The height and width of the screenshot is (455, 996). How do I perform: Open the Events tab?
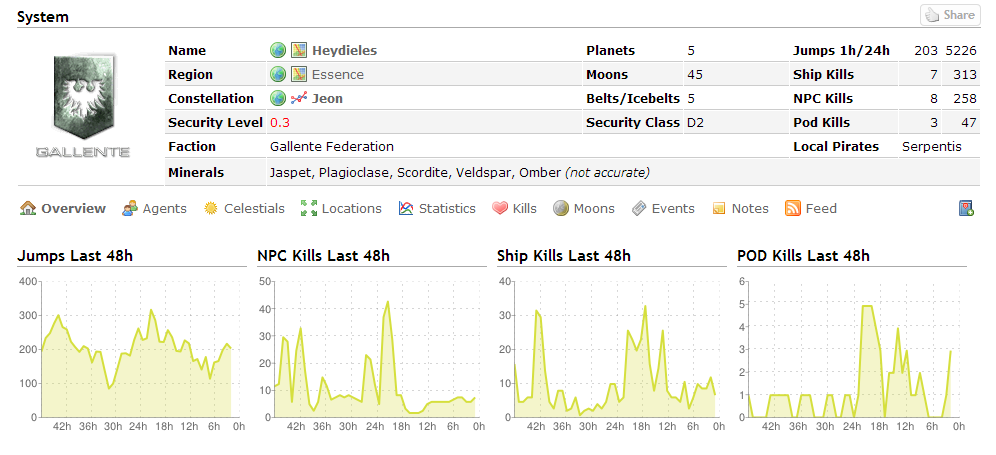coord(663,208)
